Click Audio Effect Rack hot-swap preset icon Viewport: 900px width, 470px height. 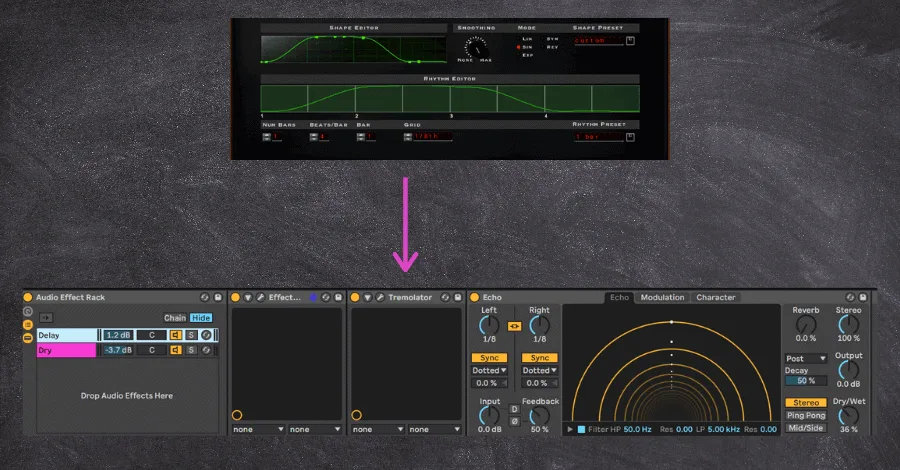click(x=204, y=297)
